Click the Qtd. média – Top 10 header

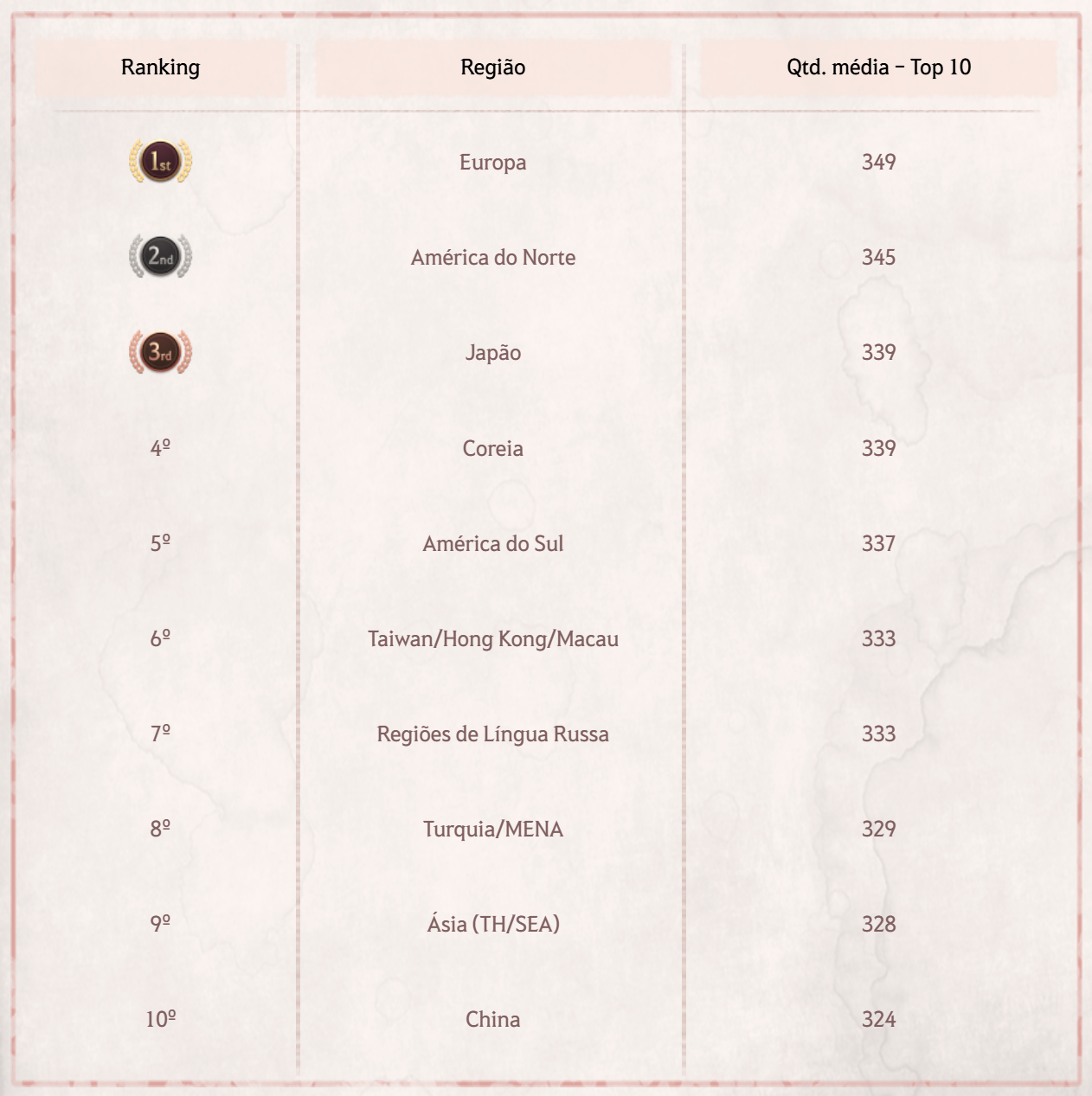point(878,67)
